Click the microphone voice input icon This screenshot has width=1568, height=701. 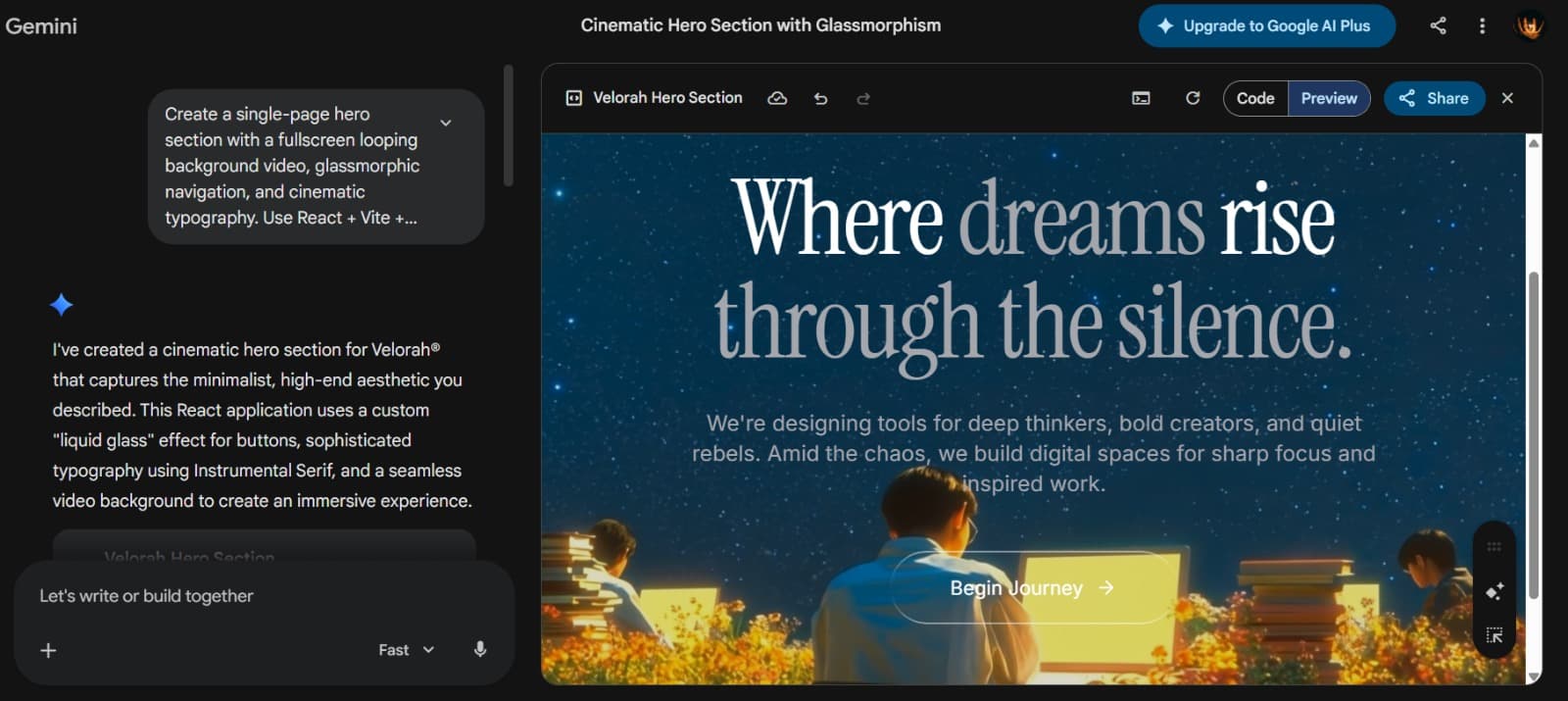coord(480,649)
